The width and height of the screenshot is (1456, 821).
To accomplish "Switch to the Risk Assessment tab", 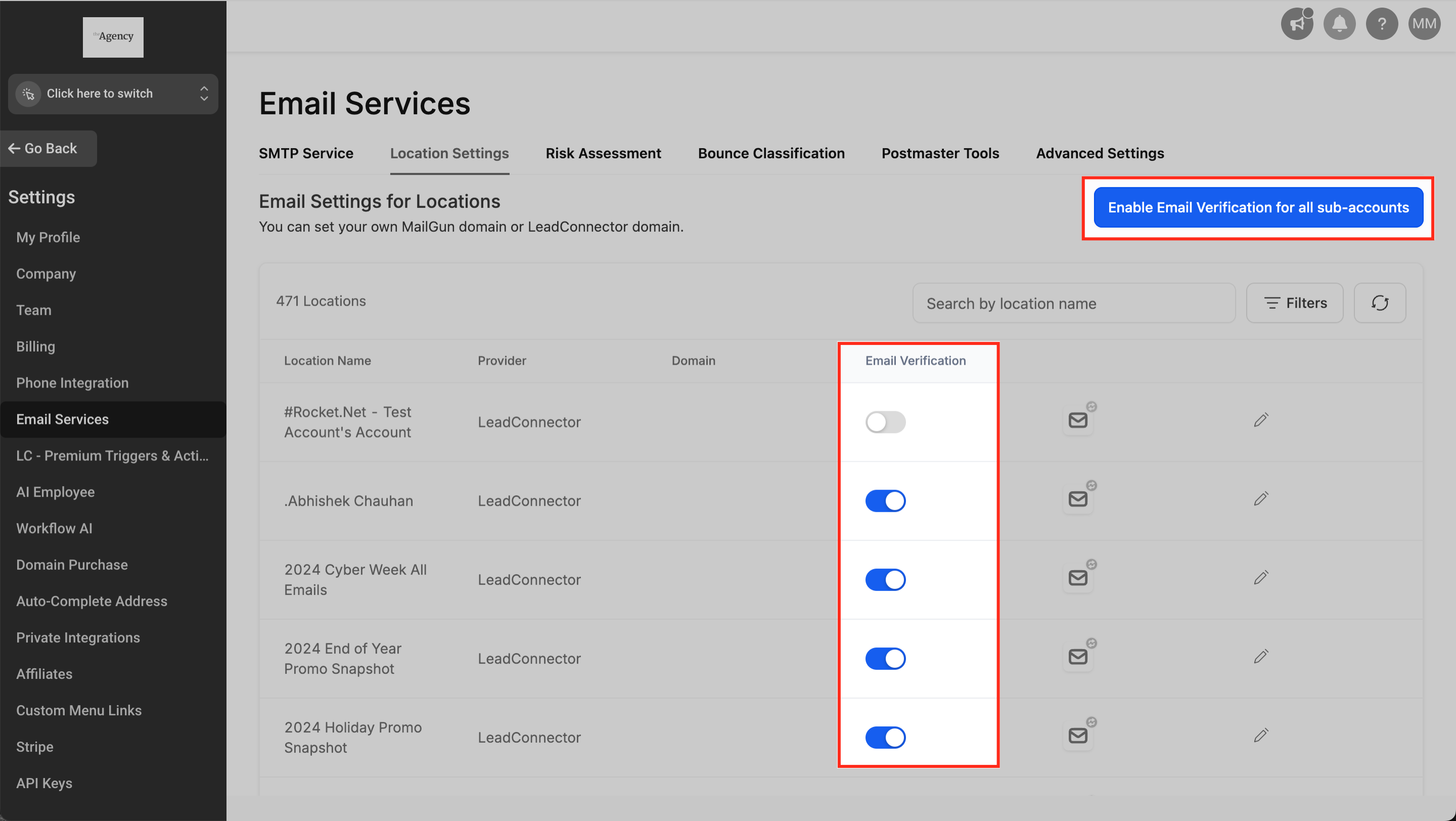I will coord(603,153).
